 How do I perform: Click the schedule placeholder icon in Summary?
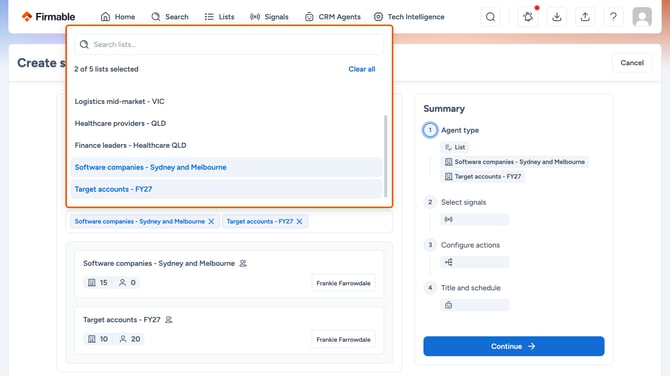(448, 305)
